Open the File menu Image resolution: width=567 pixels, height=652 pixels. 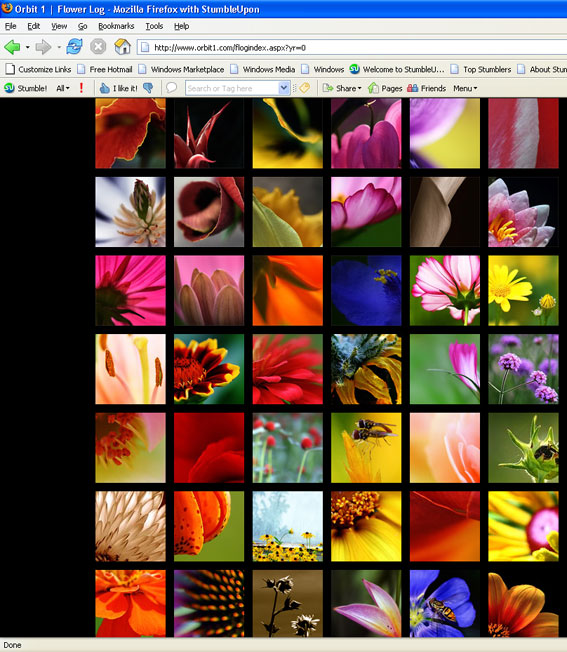click(x=10, y=26)
